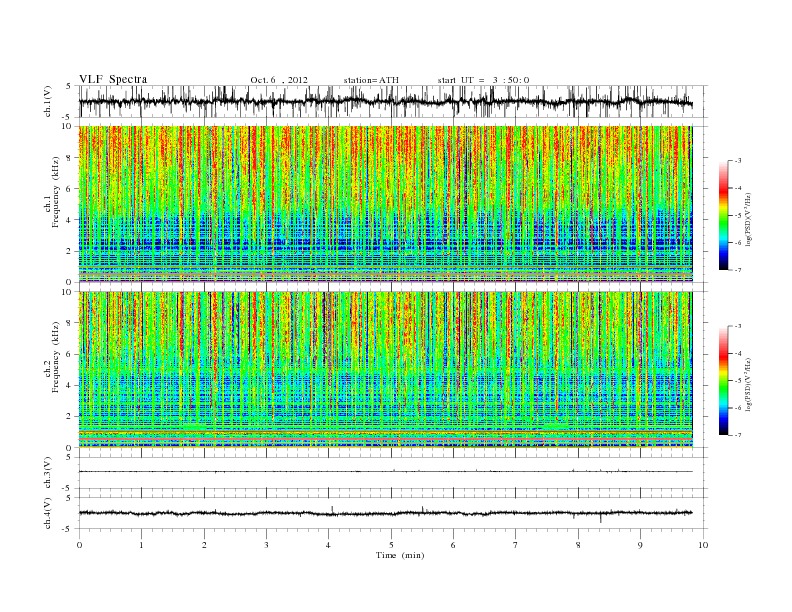Click the "5" minute tick label on time axis
Viewport: 792px width, 612px height.
tap(391, 545)
